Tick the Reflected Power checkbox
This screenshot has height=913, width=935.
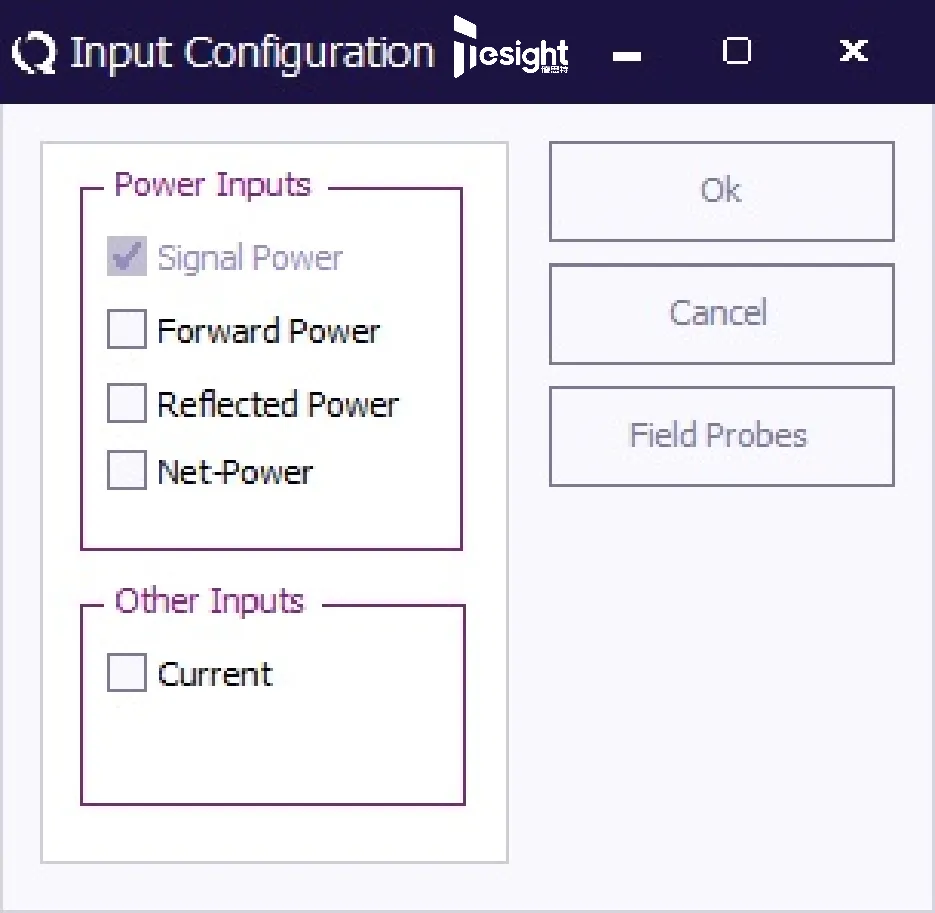pyautogui.click(x=127, y=403)
